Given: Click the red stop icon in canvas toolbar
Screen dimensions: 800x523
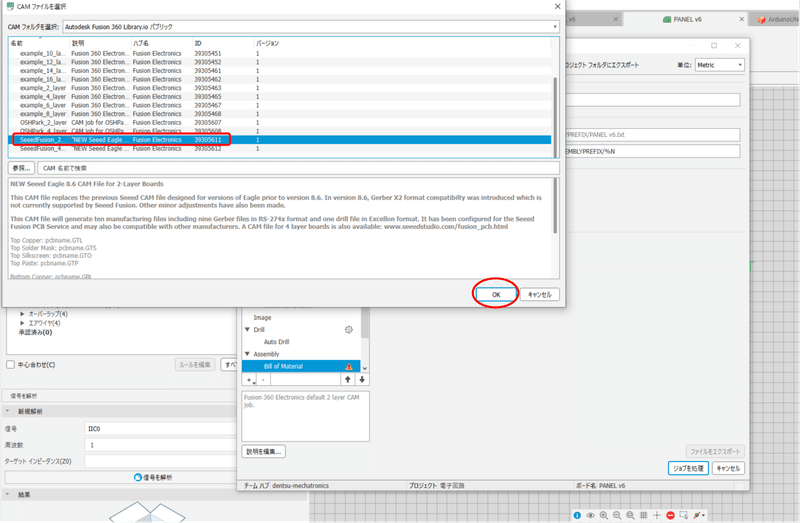Looking at the screenshot, I should tap(670, 515).
